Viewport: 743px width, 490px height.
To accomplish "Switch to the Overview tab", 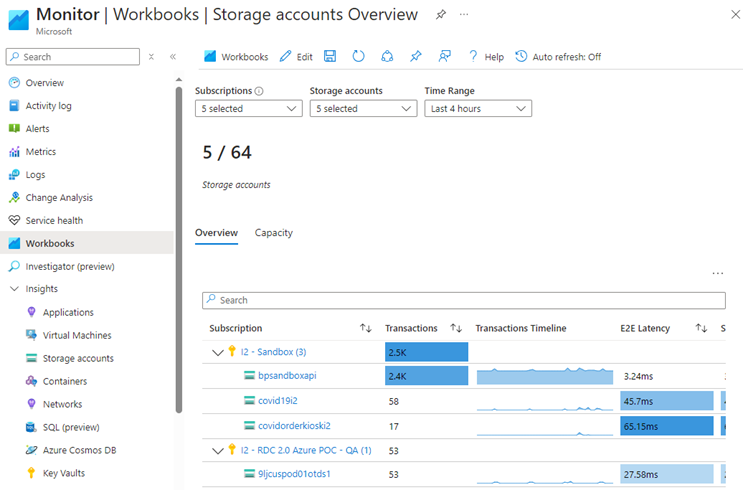I will pyautogui.click(x=217, y=233).
